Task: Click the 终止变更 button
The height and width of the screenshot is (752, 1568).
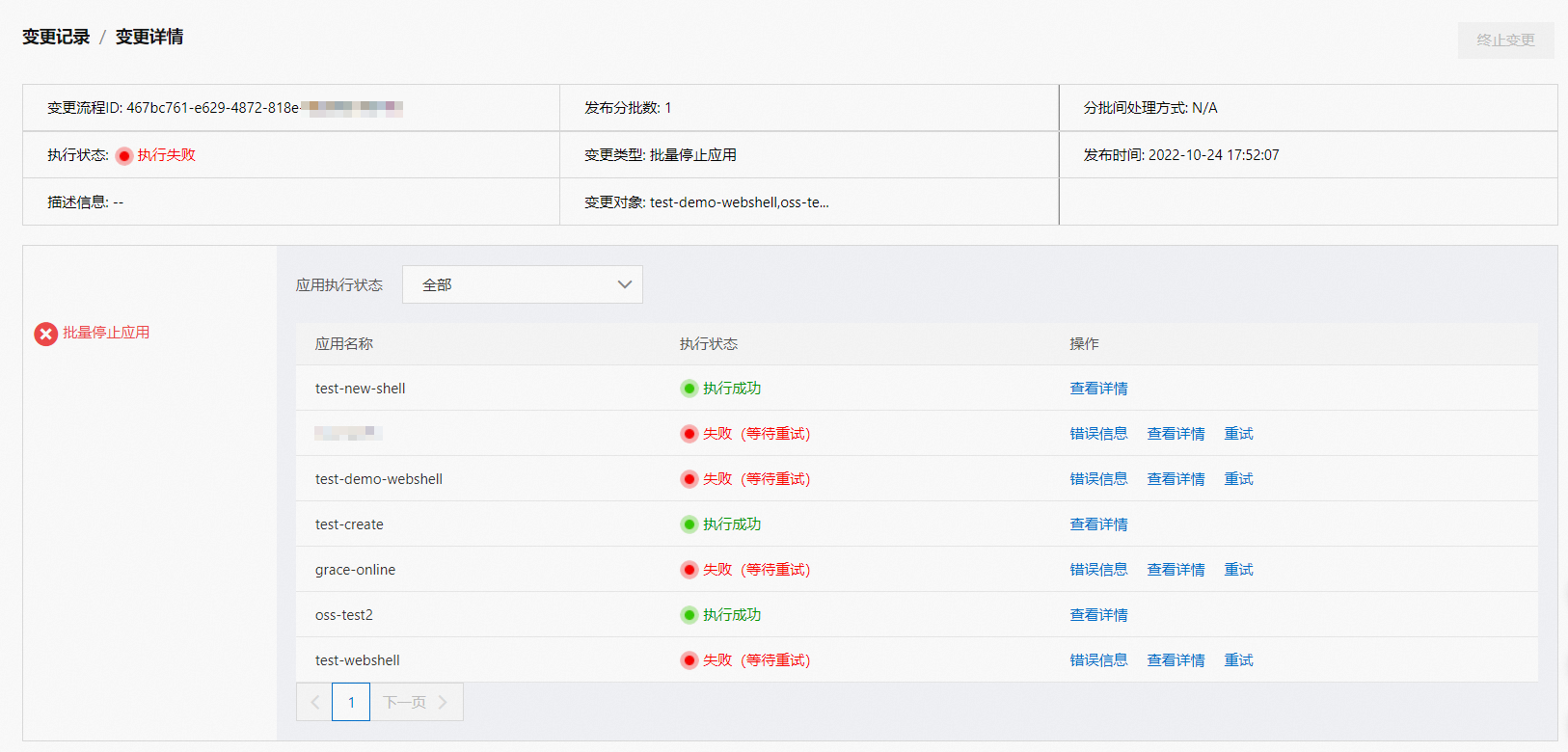Action: pyautogui.click(x=1505, y=40)
